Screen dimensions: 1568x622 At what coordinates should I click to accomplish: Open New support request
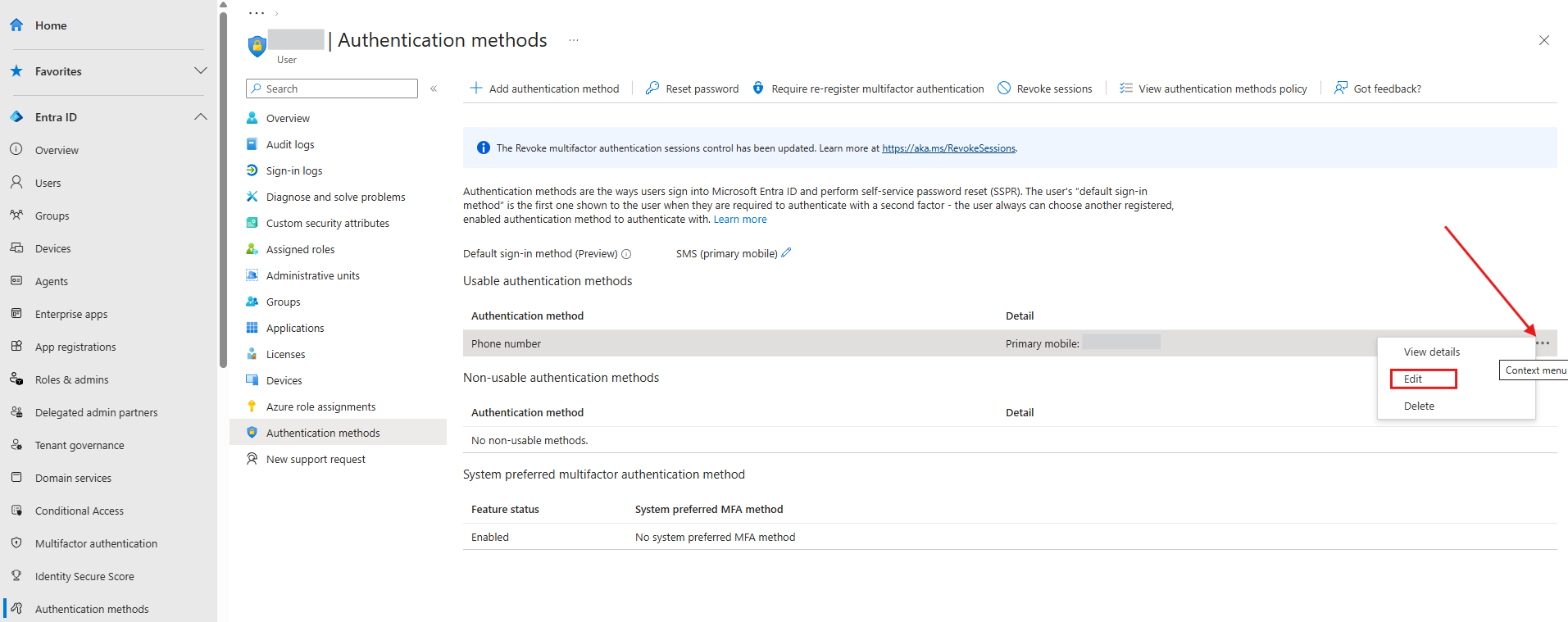[316, 459]
